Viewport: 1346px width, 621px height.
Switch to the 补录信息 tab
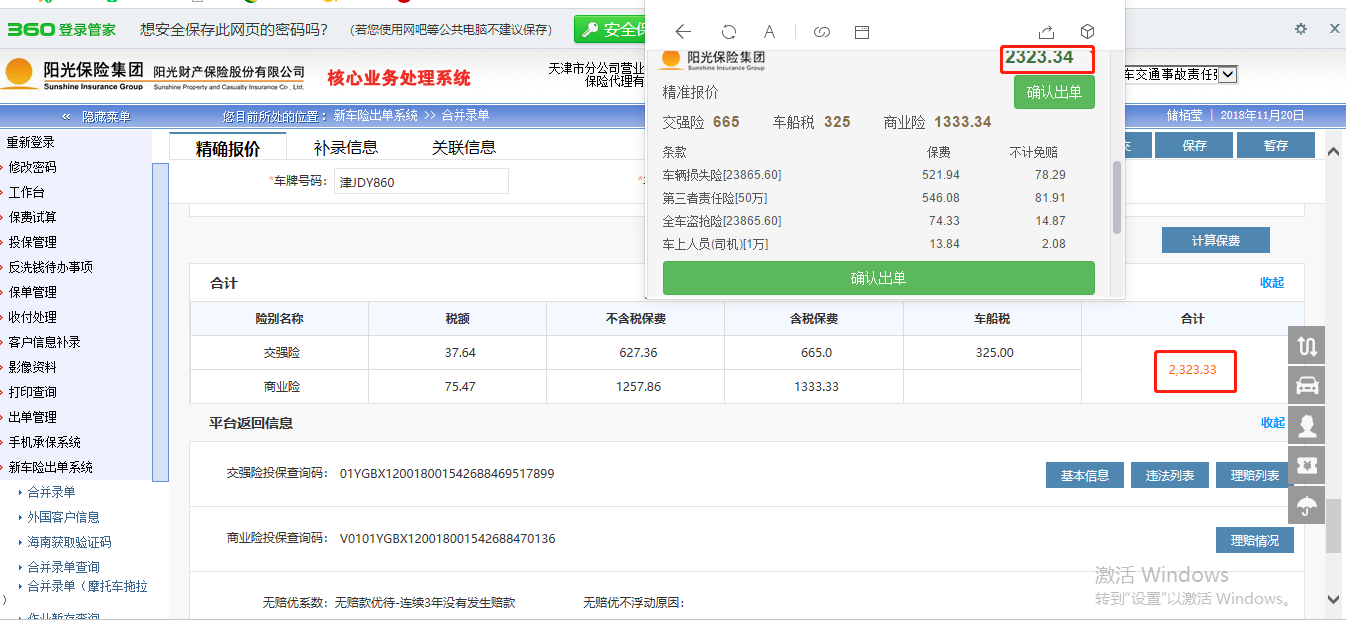346,148
